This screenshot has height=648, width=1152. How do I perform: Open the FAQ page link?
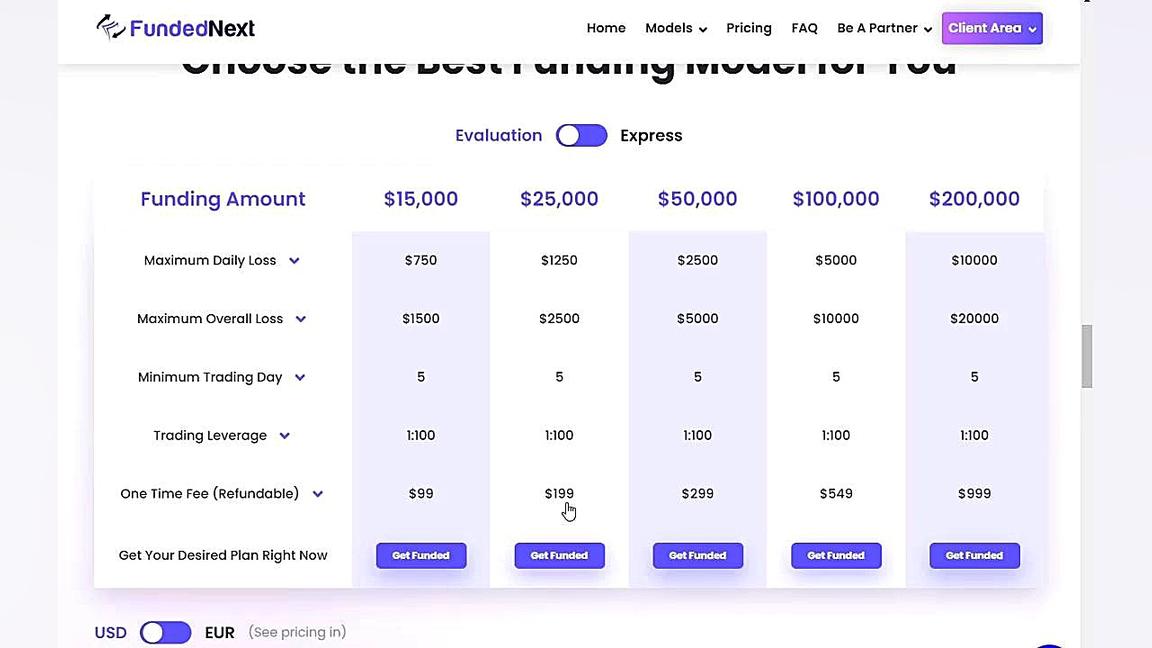[804, 28]
